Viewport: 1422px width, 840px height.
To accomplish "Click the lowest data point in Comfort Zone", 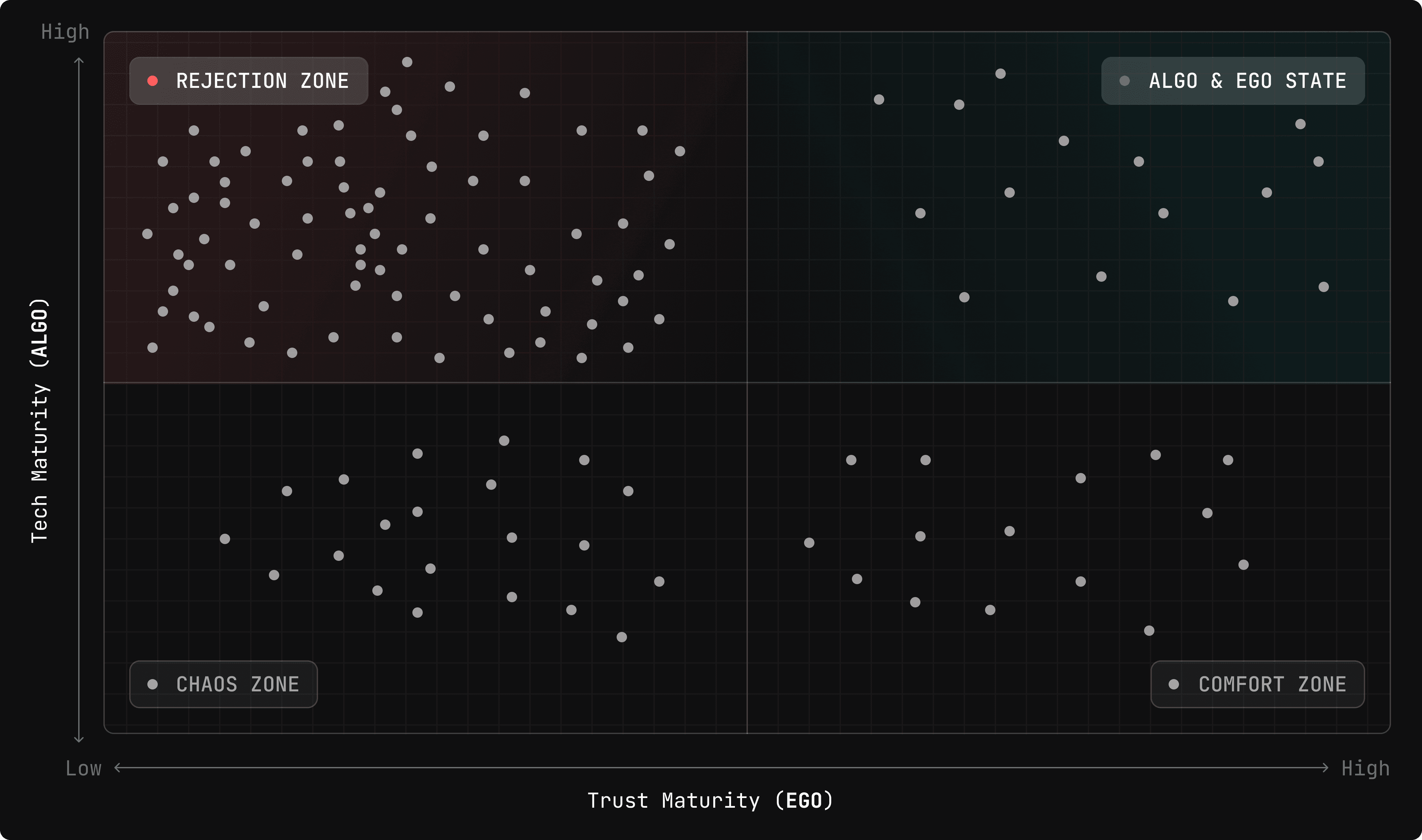I will tap(1149, 631).
